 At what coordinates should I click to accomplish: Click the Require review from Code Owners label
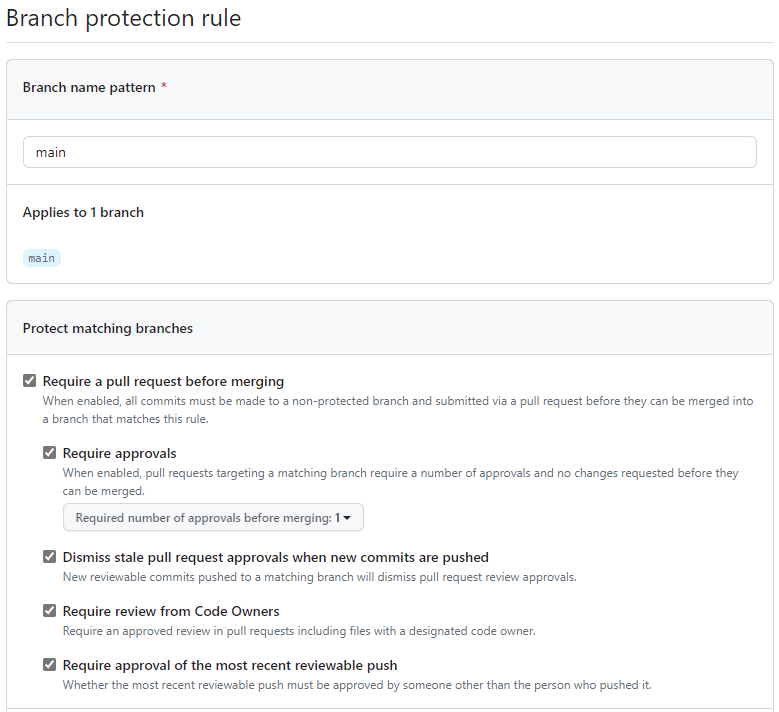click(x=171, y=611)
